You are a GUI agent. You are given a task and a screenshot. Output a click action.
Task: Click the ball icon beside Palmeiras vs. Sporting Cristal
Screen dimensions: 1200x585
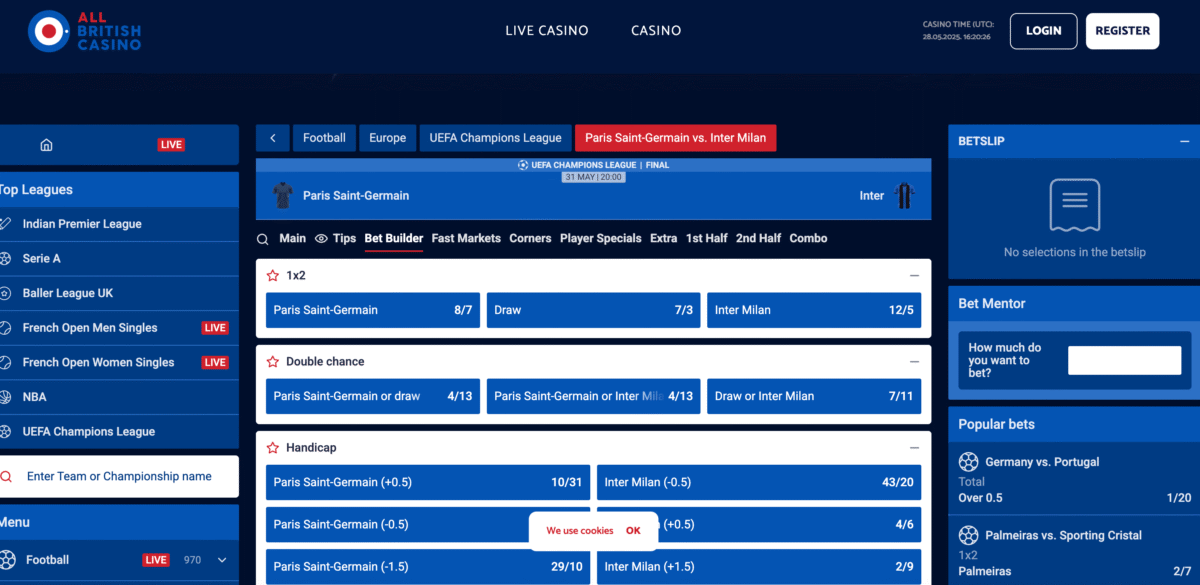(968, 535)
